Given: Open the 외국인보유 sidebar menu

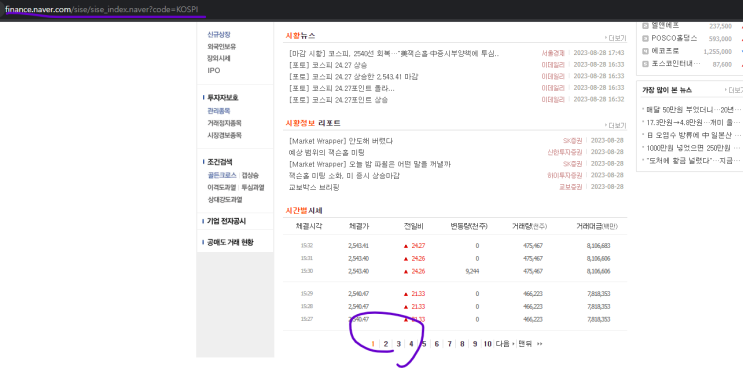Looking at the screenshot, I should (222, 46).
